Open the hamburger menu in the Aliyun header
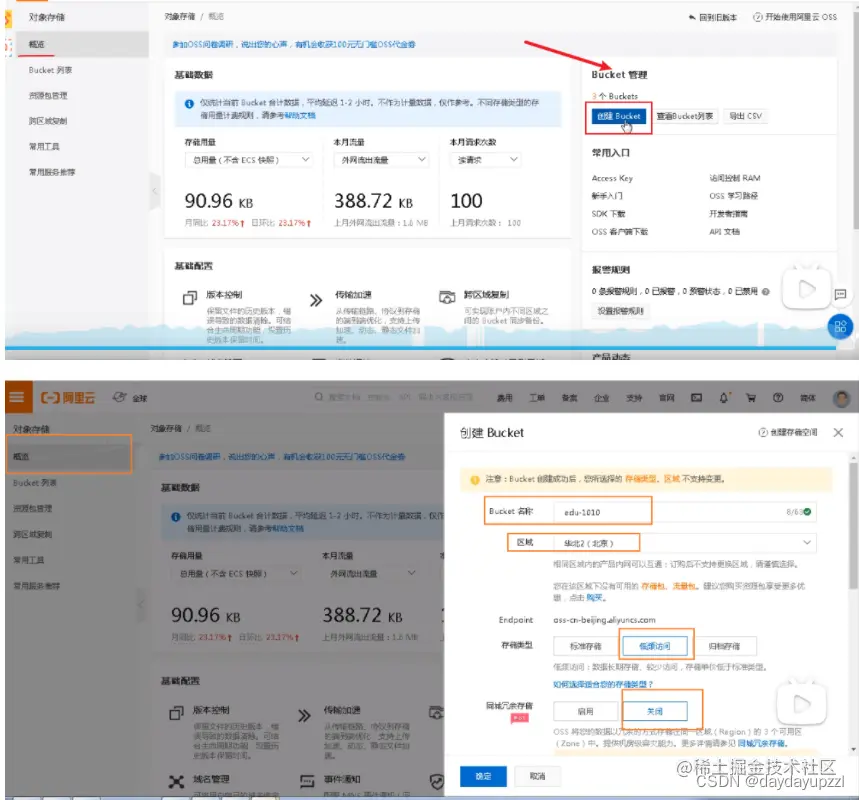This screenshot has width=859, height=800. pyautogui.click(x=17, y=397)
